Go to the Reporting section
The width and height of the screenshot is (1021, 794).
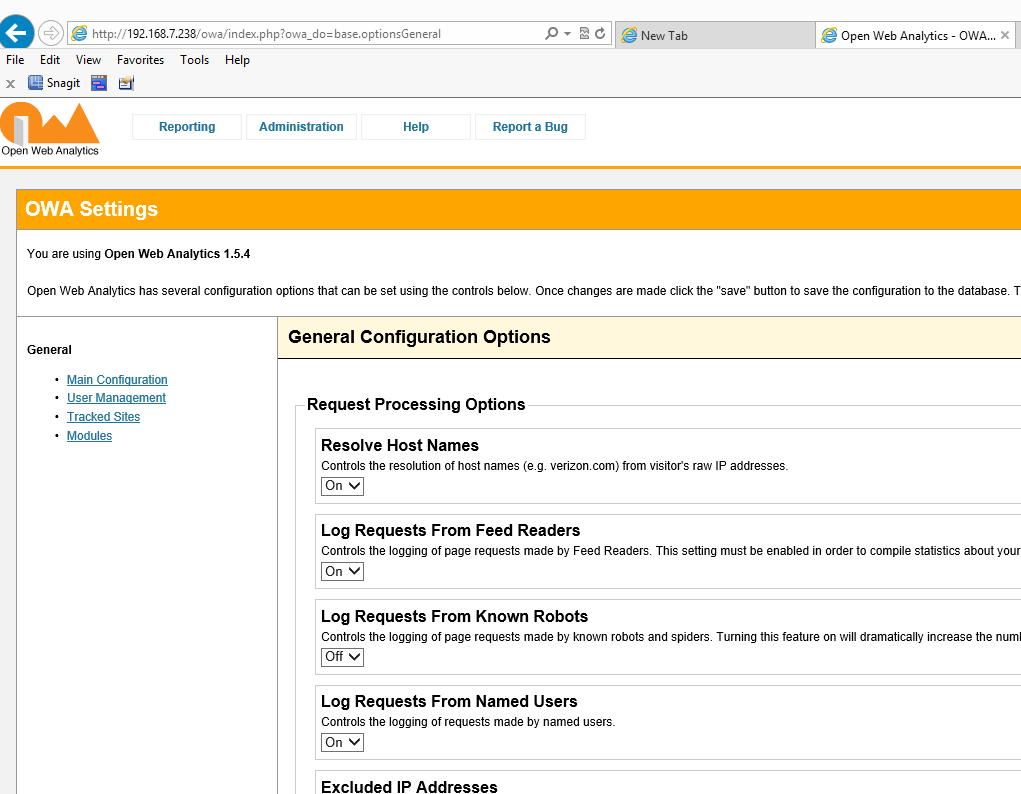[x=187, y=126]
